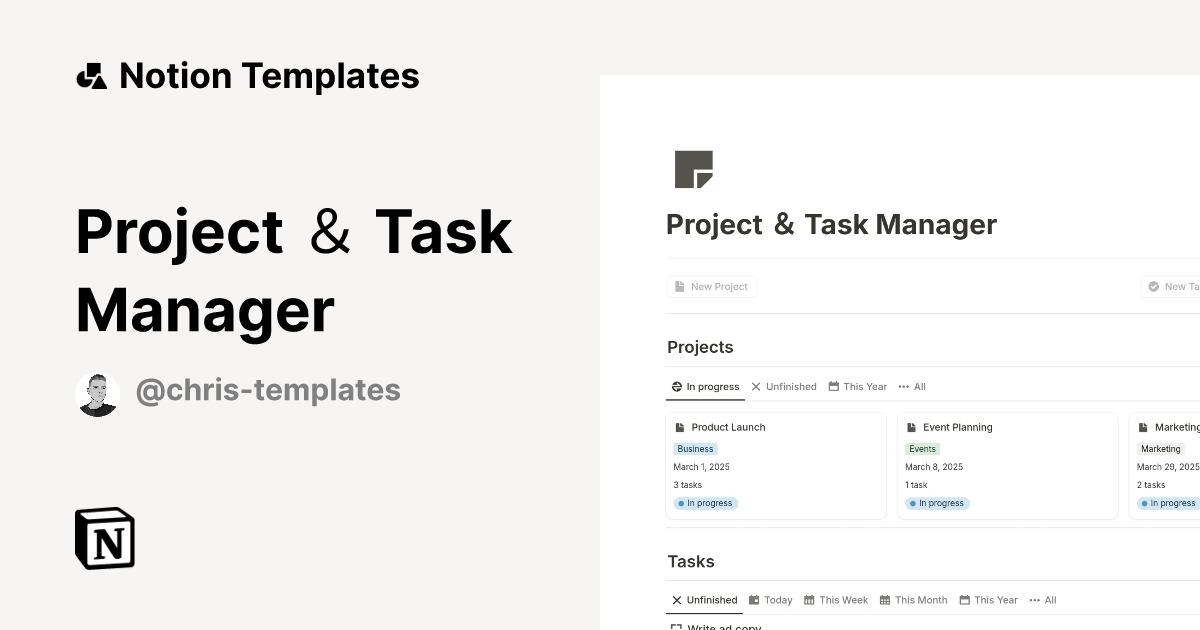This screenshot has height=630, width=1200.
Task: Click the Notion N logo at bottom left
Action: (104, 538)
